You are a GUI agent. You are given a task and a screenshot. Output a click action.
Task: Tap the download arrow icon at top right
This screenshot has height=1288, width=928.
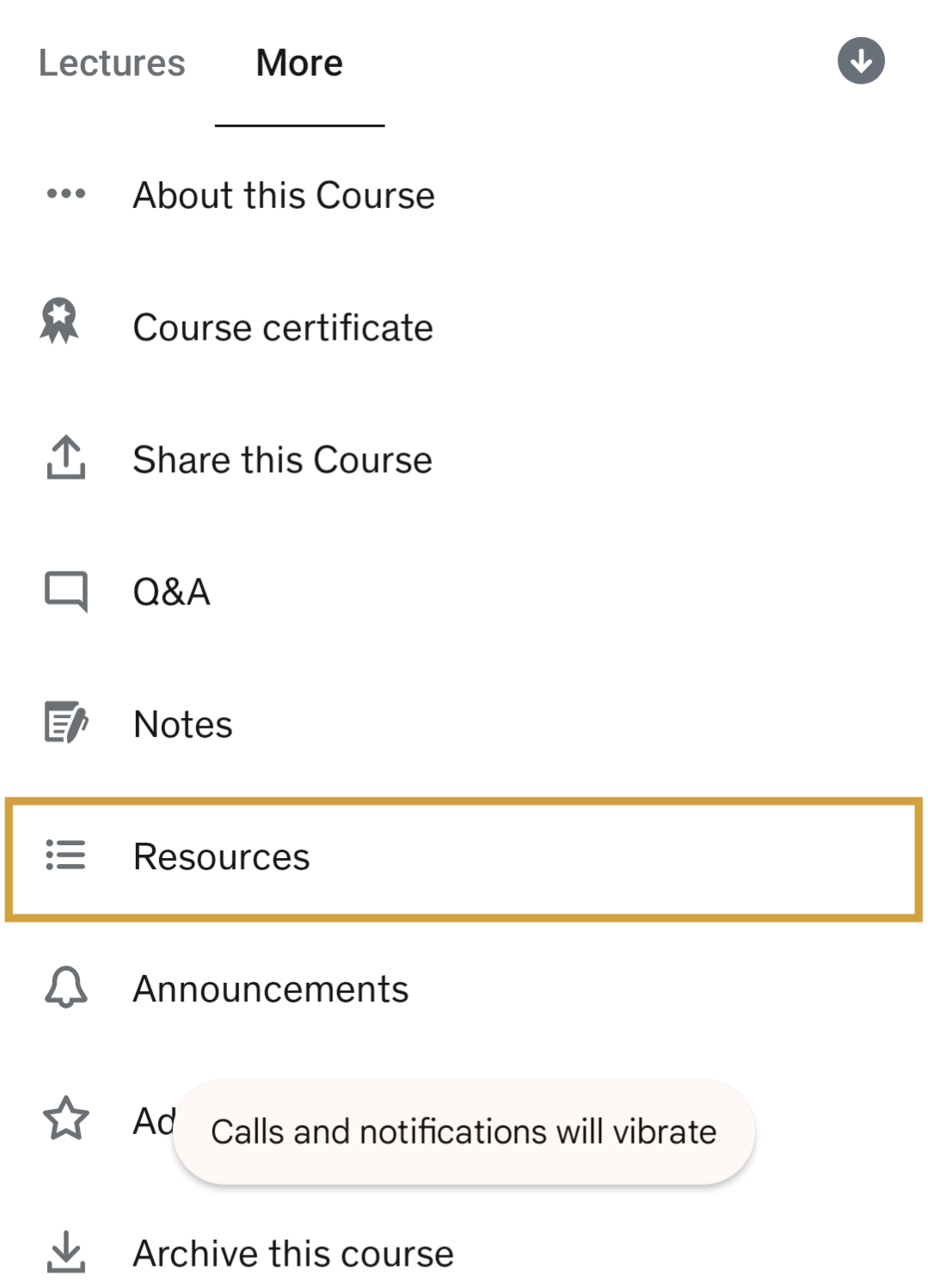pos(861,61)
